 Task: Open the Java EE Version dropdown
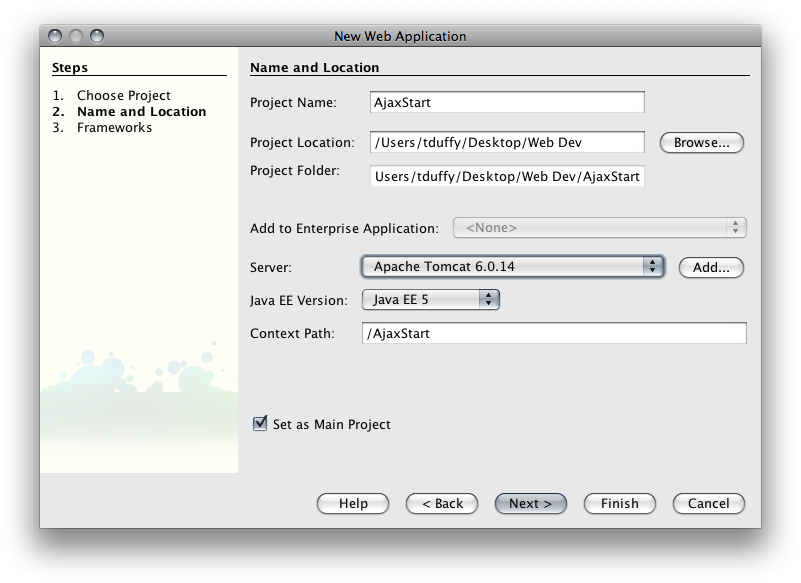tap(430, 299)
